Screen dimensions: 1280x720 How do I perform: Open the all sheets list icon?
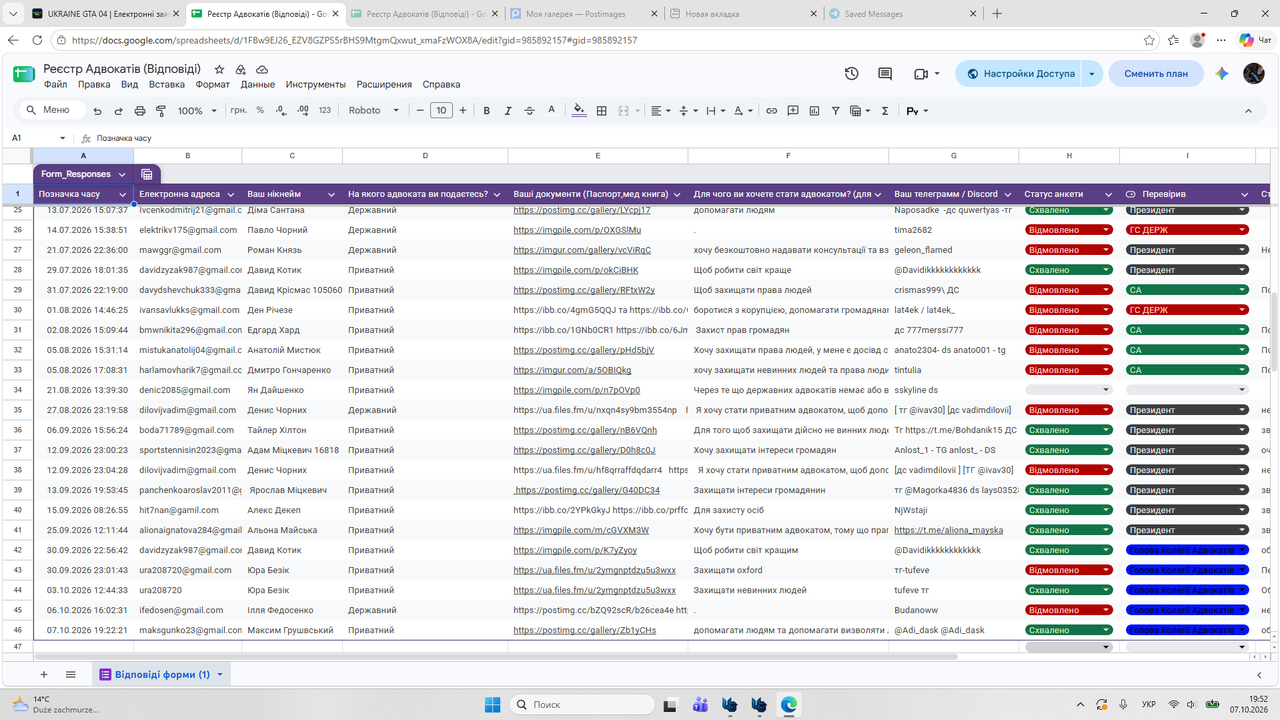[71, 675]
